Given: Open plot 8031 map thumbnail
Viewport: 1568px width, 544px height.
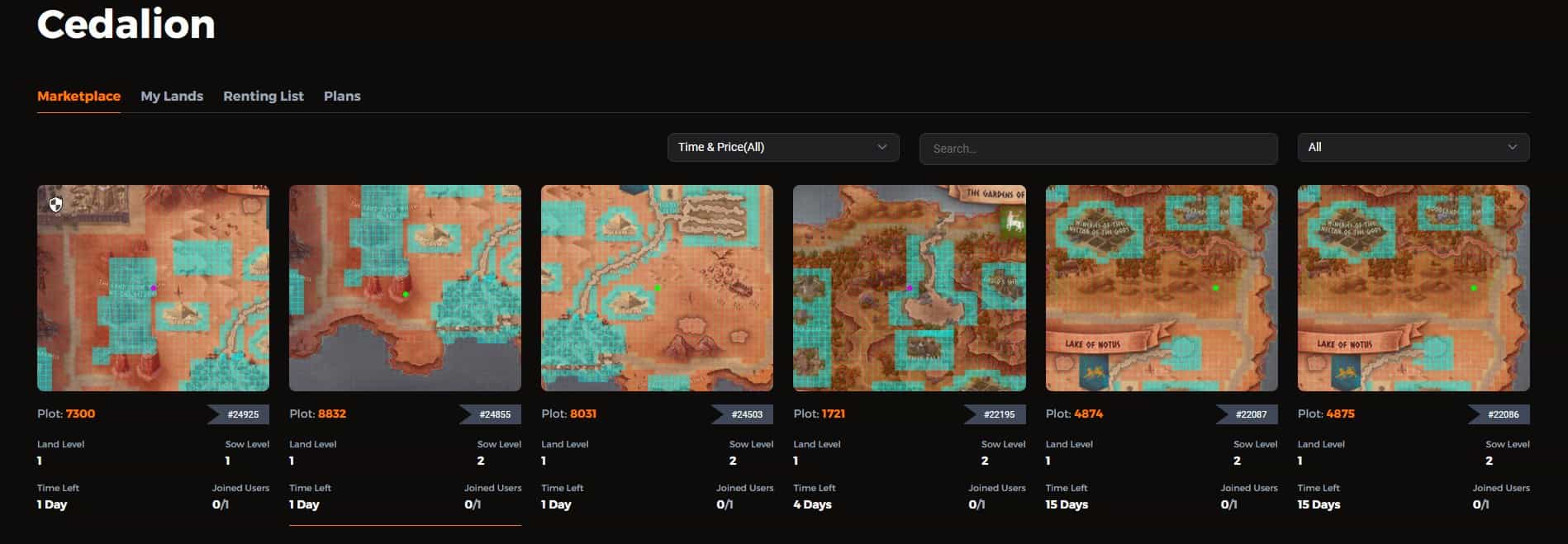Looking at the screenshot, I should tap(657, 287).
